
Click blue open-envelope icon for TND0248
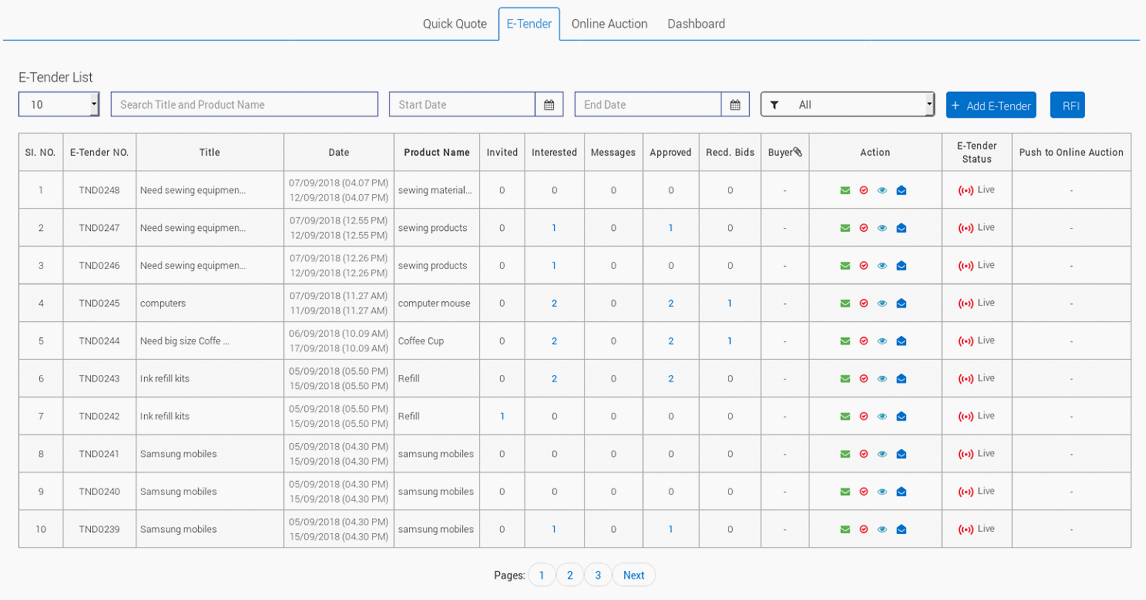click(x=901, y=190)
